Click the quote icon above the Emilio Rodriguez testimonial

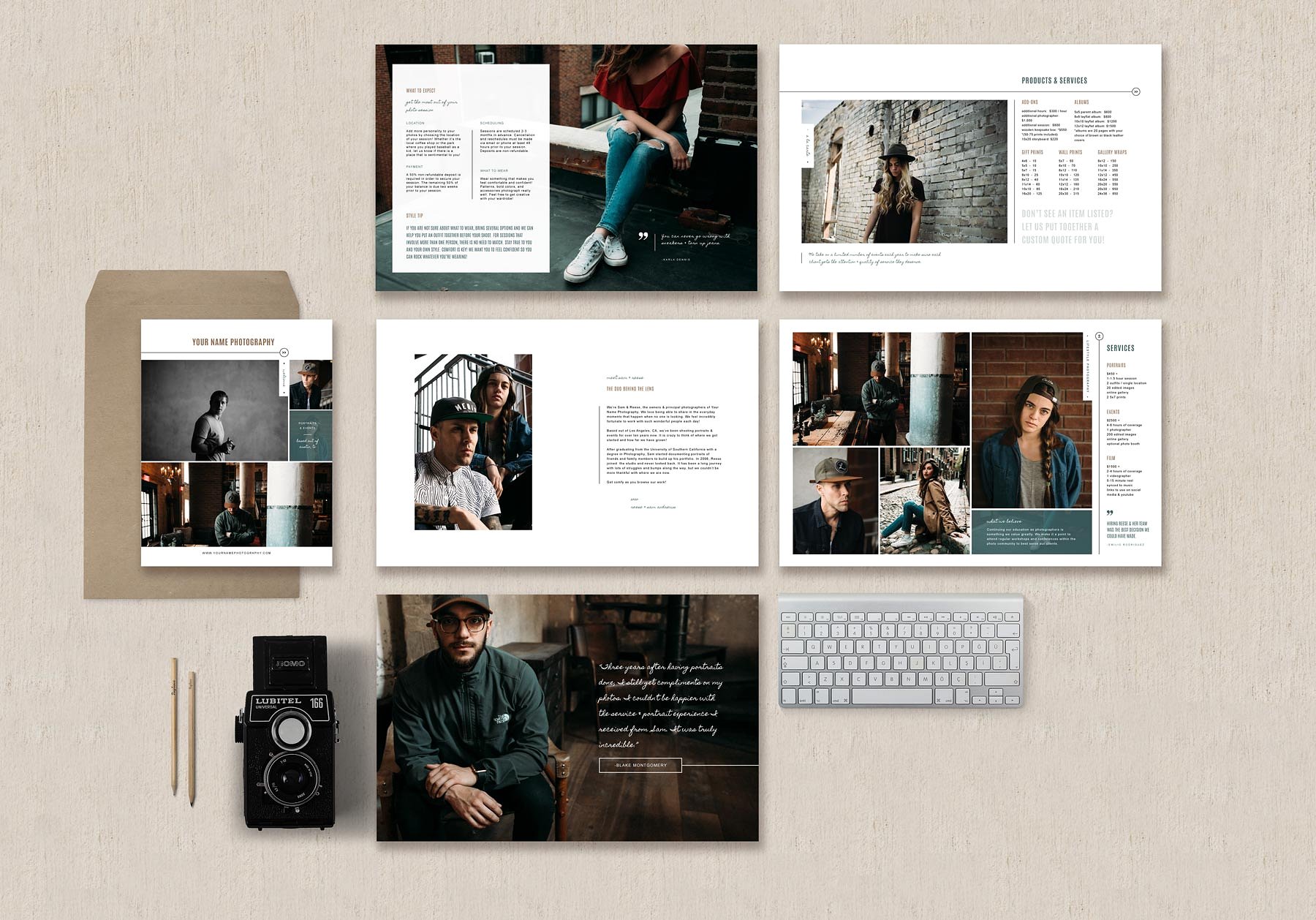[1109, 513]
